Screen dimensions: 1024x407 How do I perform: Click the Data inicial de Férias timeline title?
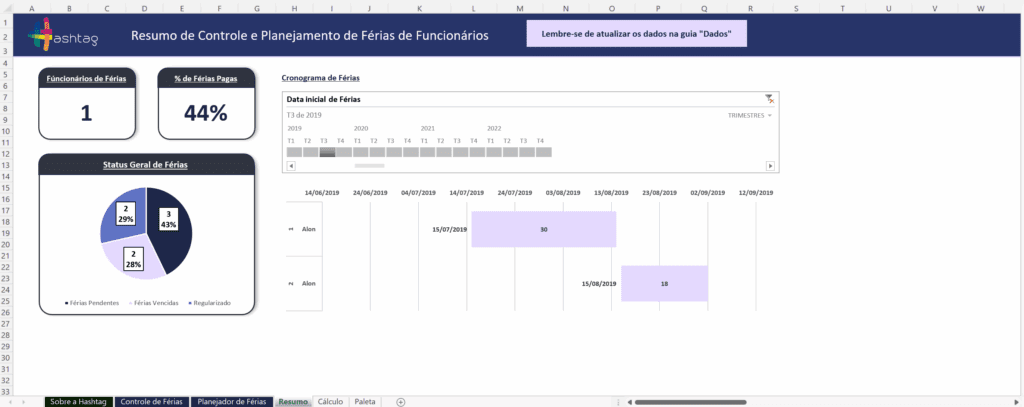tap(324, 99)
